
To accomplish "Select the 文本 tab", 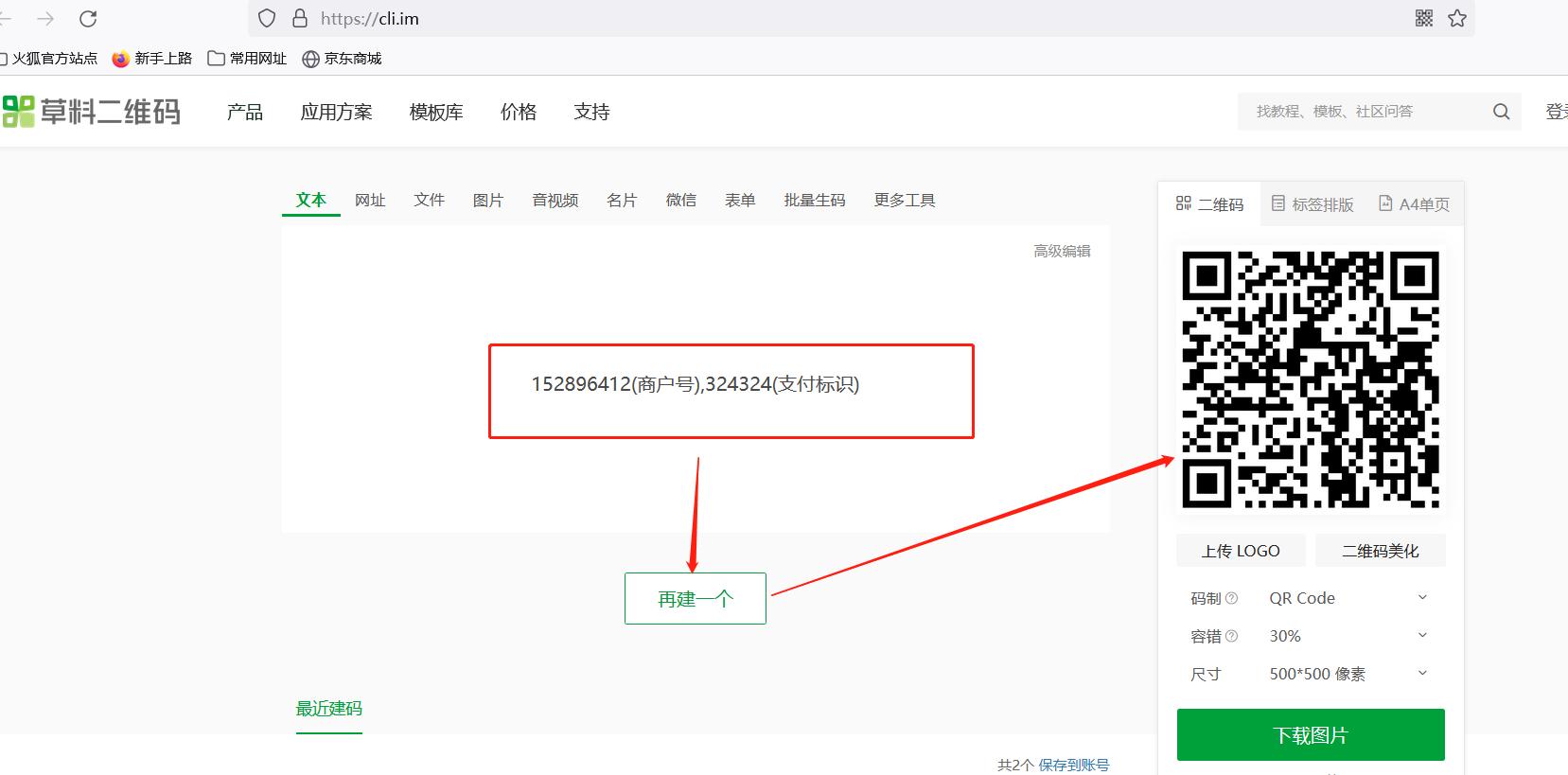I will 310,200.
